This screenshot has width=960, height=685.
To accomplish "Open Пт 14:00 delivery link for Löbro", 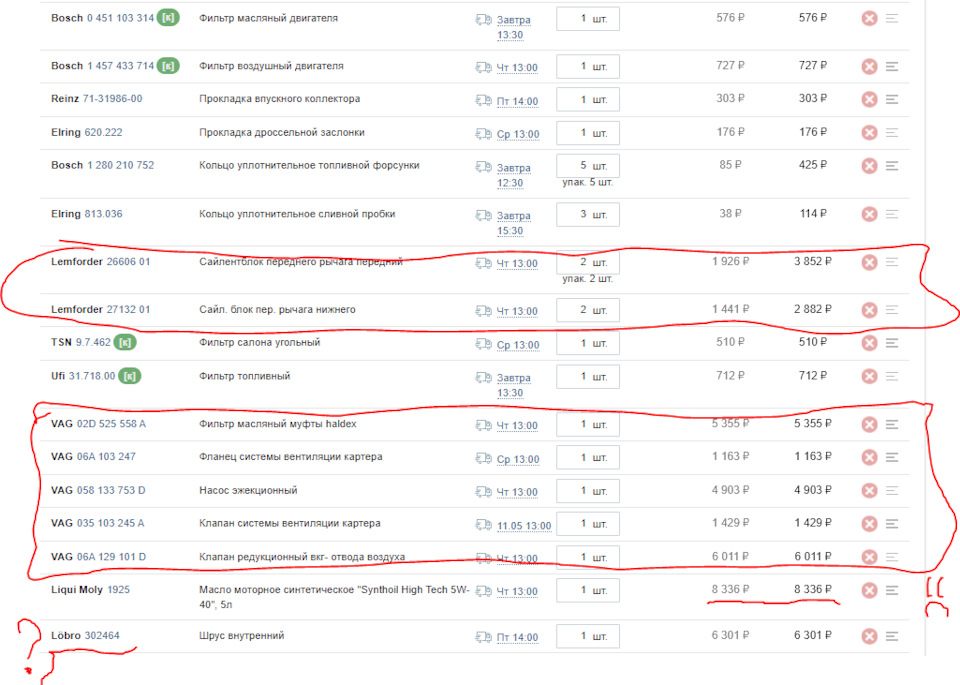I will [x=517, y=637].
